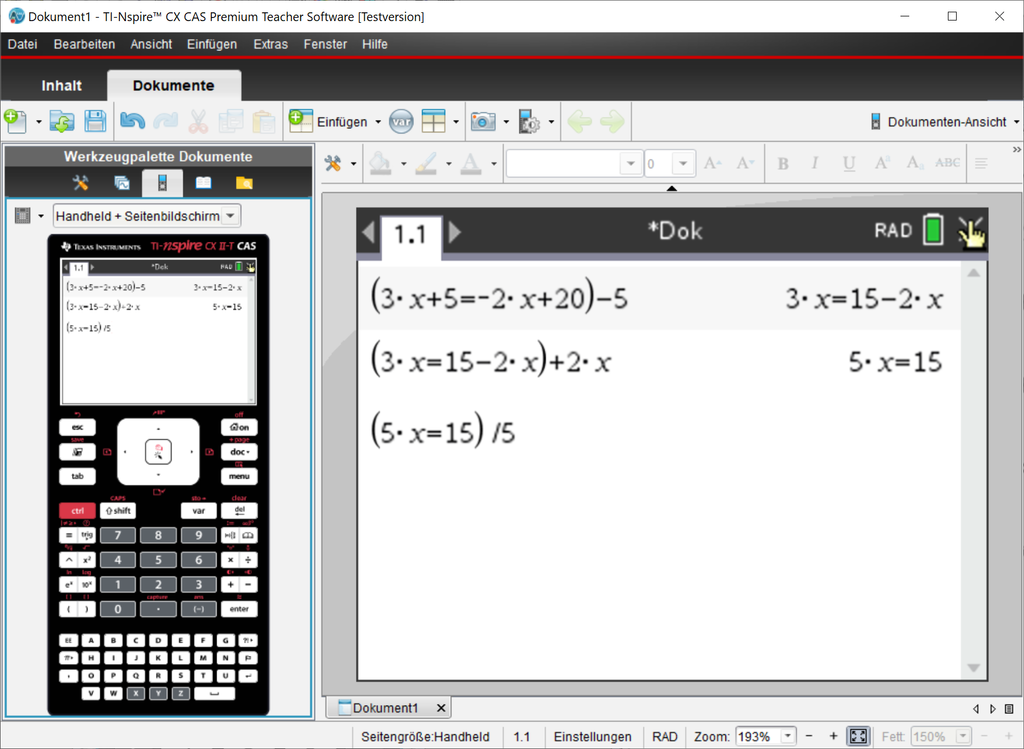Open the Ansicht menu
The height and width of the screenshot is (749, 1024).
[x=151, y=44]
